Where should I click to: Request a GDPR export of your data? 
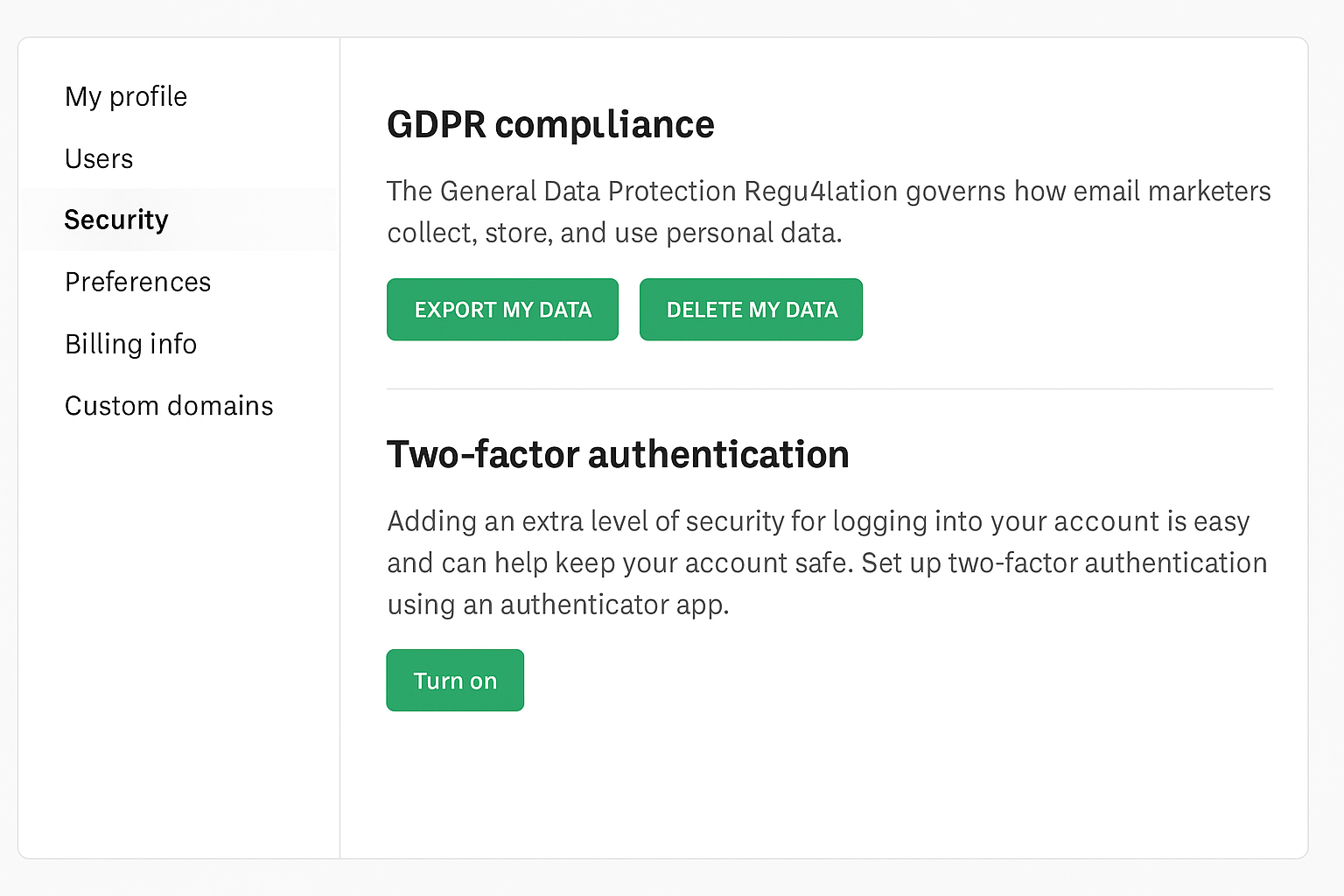pyautogui.click(x=502, y=309)
